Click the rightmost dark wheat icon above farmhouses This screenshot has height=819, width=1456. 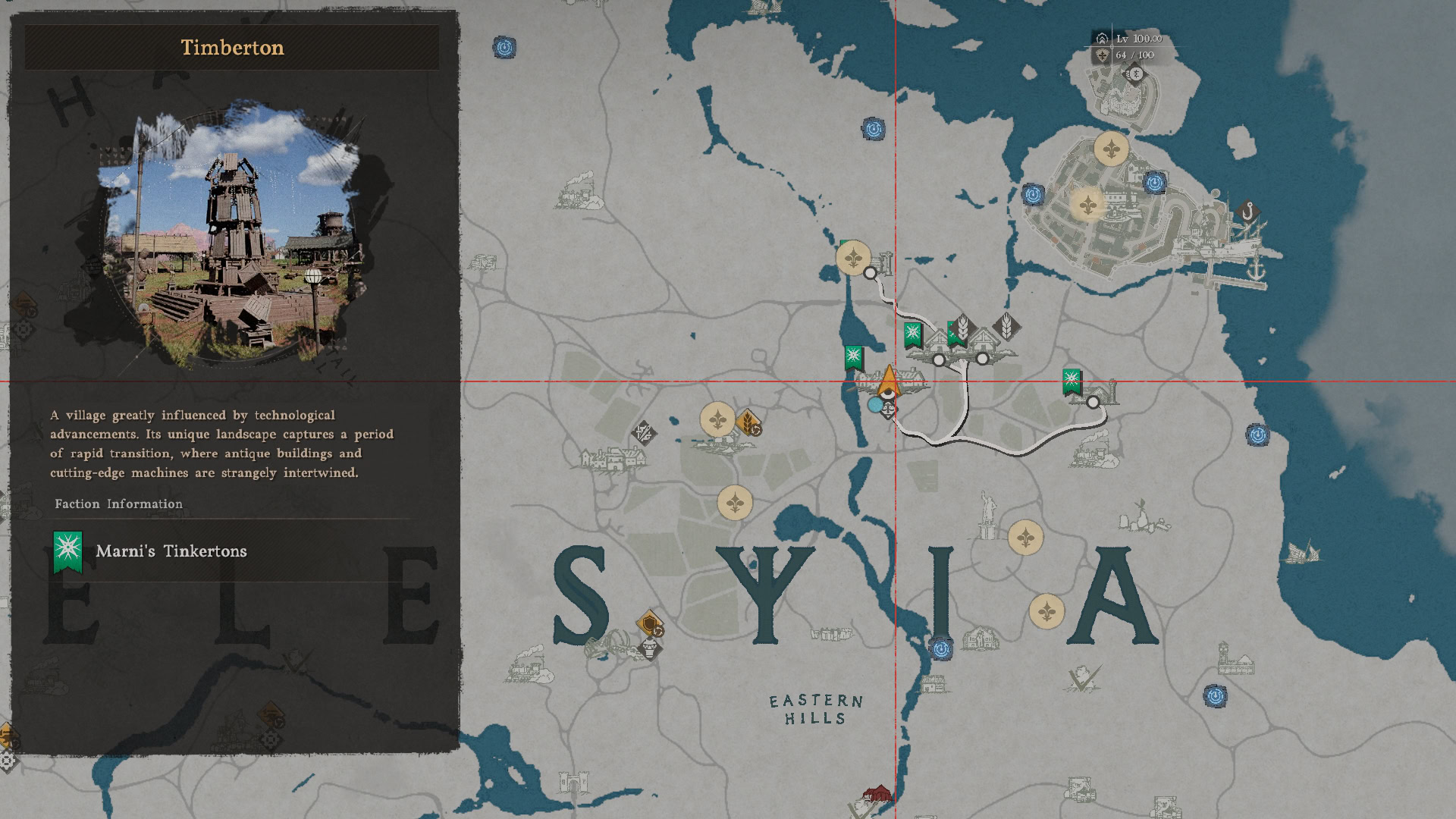(x=1007, y=327)
